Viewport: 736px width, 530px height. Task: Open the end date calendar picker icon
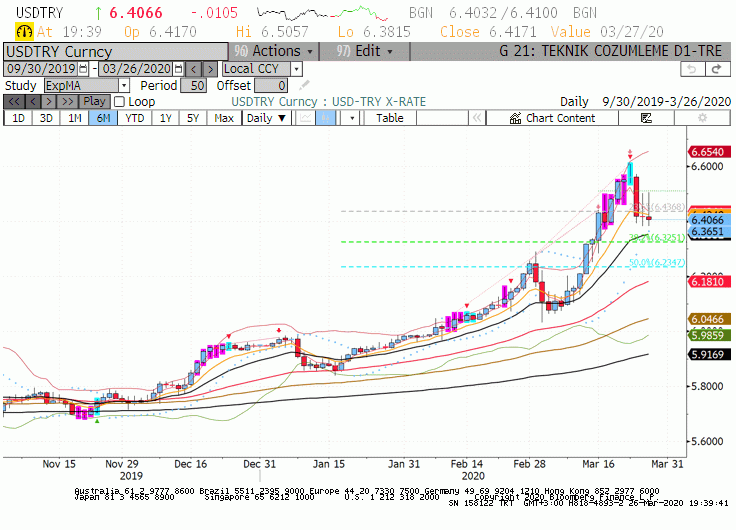click(178, 69)
